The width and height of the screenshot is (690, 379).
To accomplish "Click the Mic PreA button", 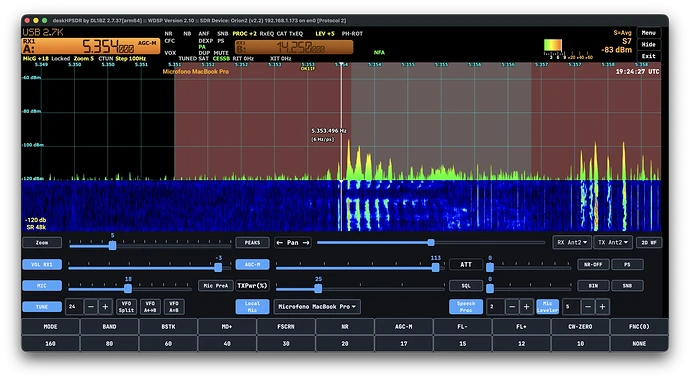I will (216, 286).
